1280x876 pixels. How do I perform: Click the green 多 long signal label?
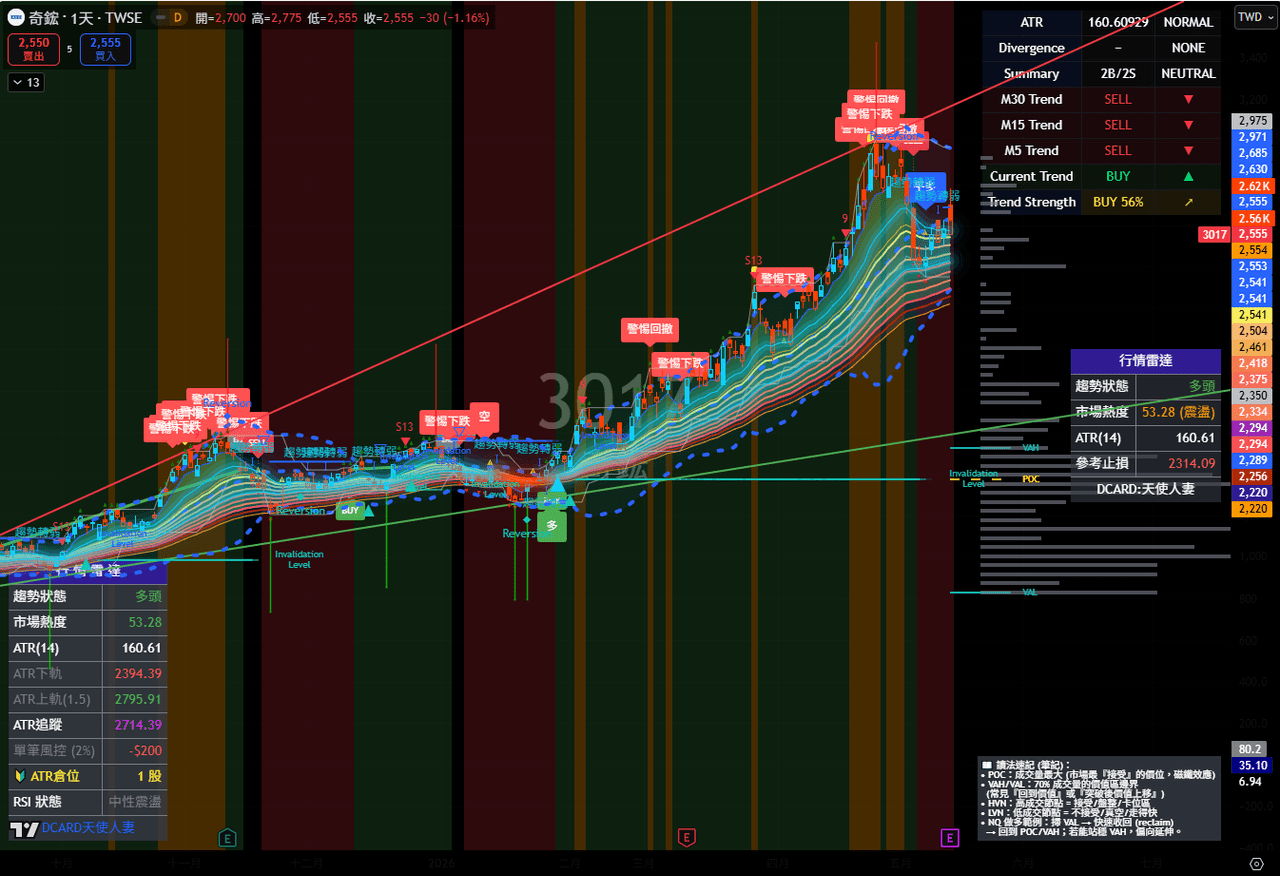pyautogui.click(x=551, y=525)
